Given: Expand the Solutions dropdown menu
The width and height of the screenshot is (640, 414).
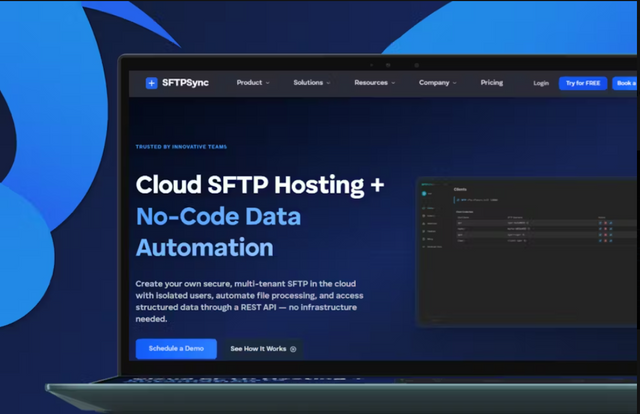Looking at the screenshot, I should (x=312, y=82).
